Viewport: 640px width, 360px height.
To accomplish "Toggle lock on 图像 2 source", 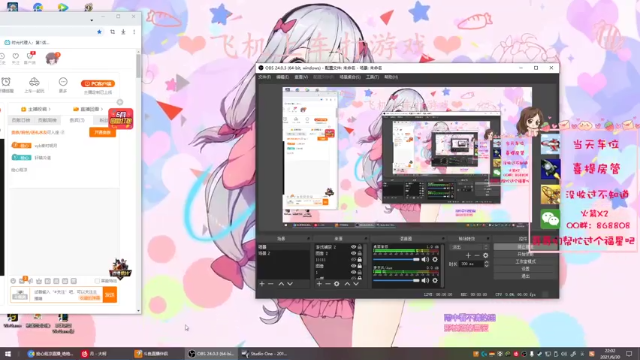I will point(360,253).
